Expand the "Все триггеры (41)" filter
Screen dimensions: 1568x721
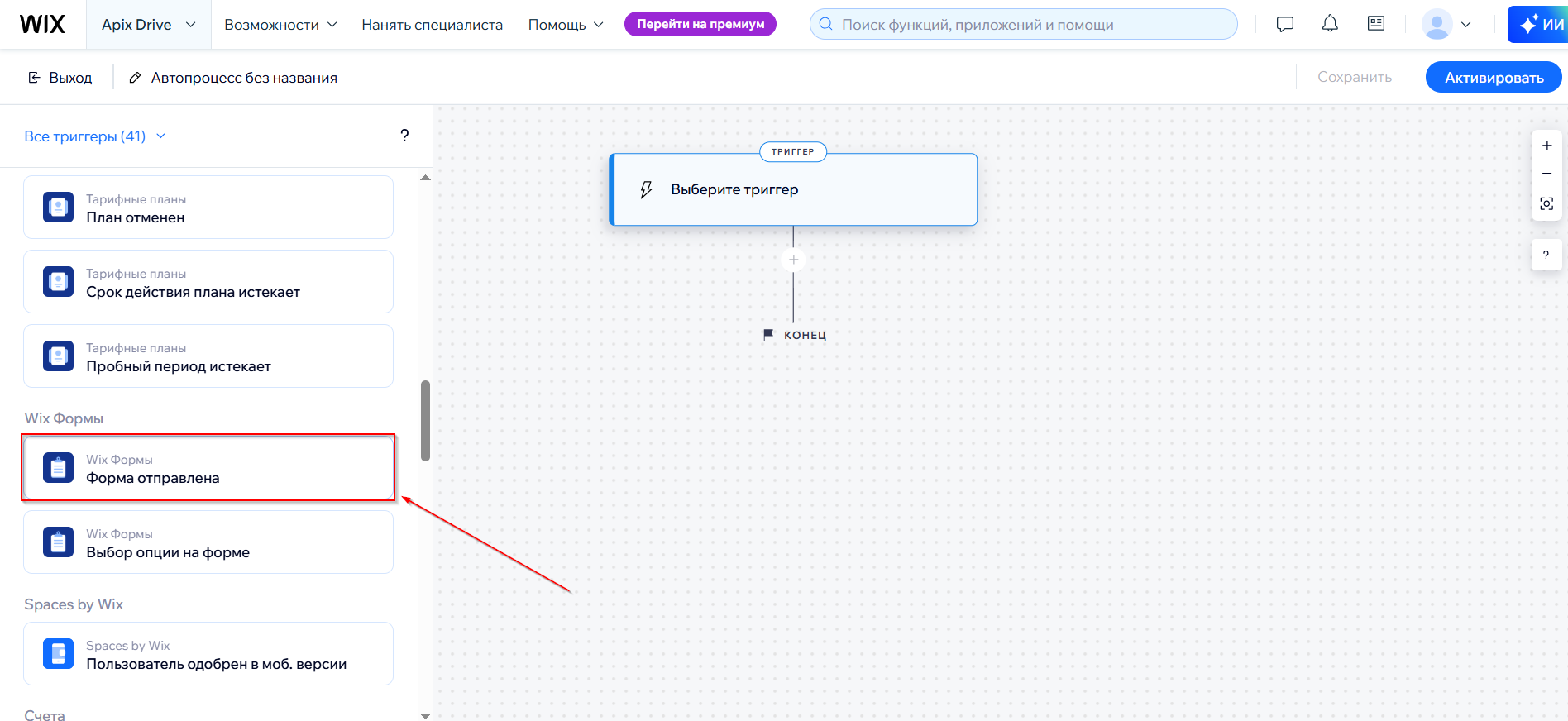[94, 136]
